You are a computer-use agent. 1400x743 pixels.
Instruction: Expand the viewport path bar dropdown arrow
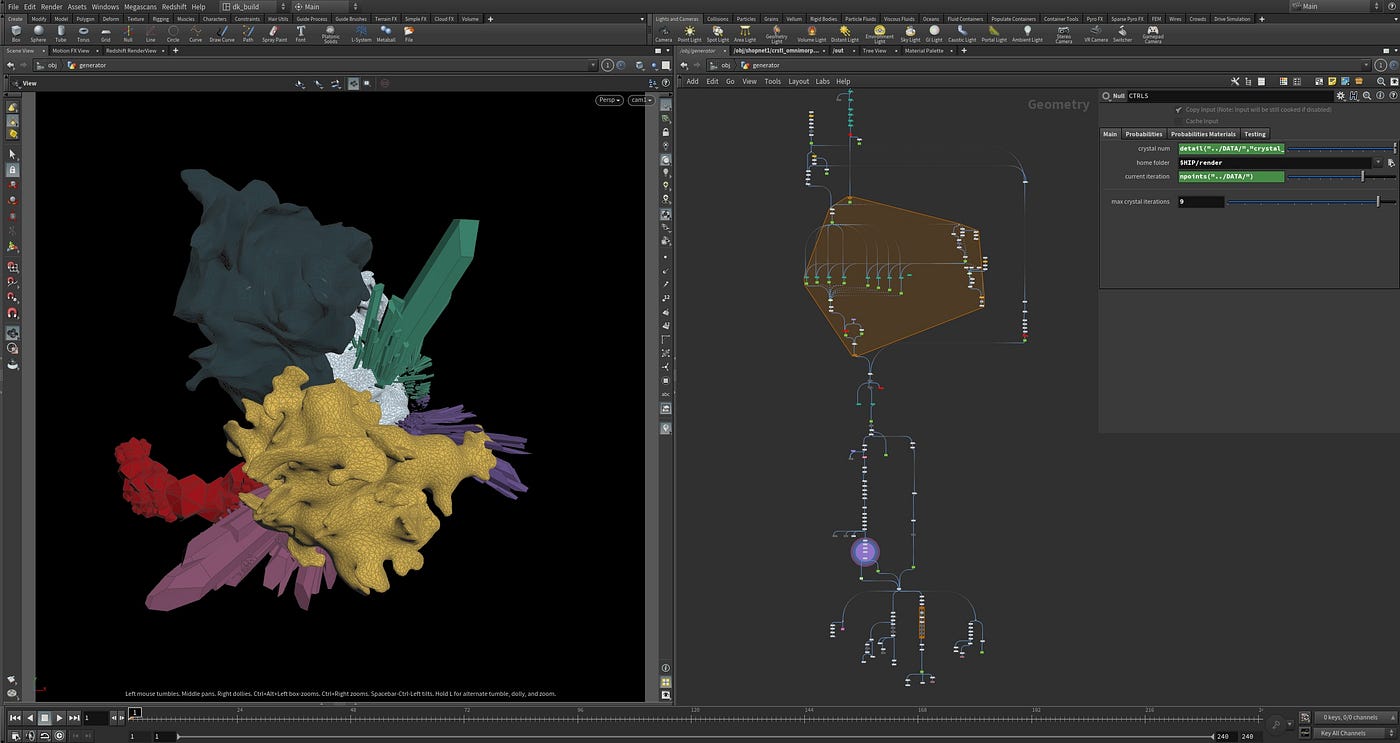pos(593,65)
